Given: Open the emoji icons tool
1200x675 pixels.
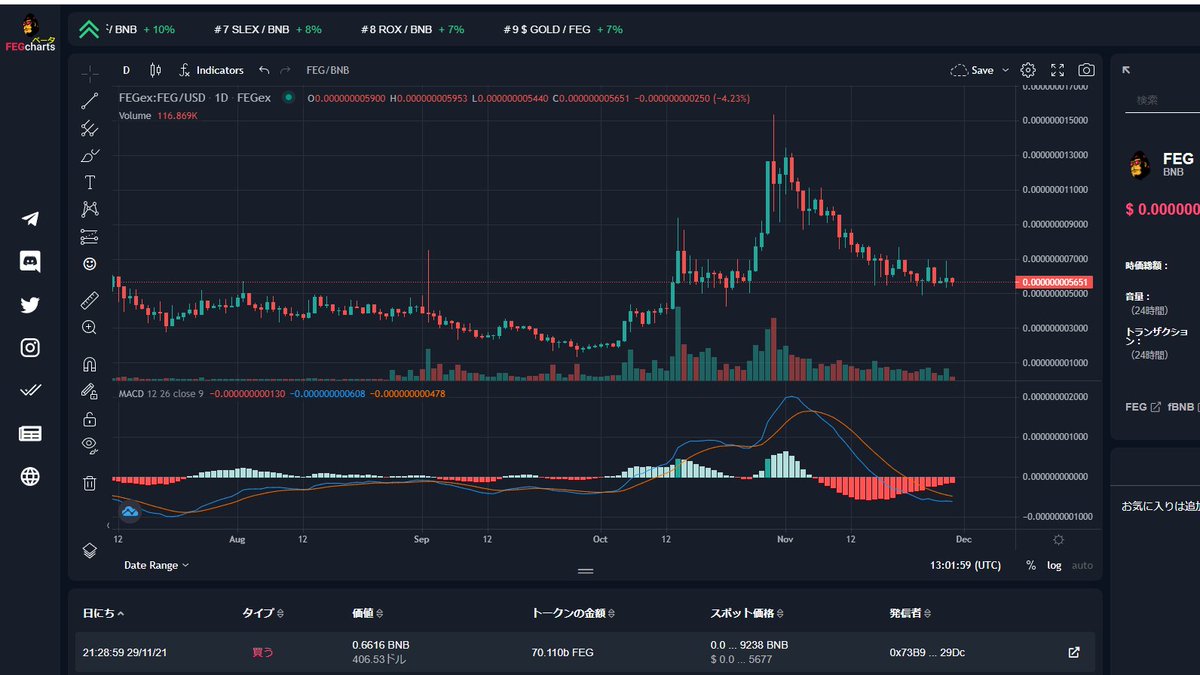Looking at the screenshot, I should [x=89, y=264].
